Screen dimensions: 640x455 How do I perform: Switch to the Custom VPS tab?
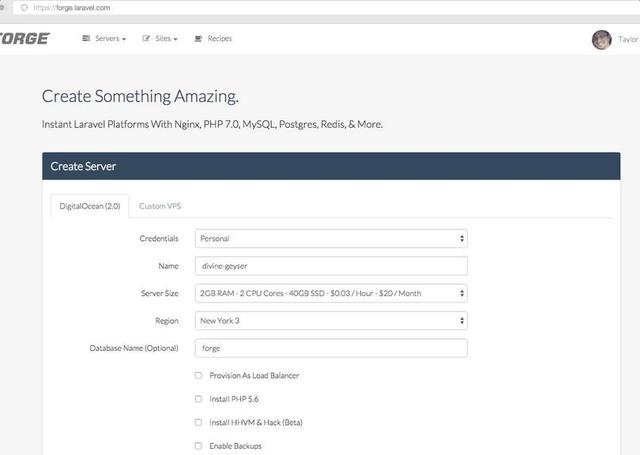(x=160, y=206)
